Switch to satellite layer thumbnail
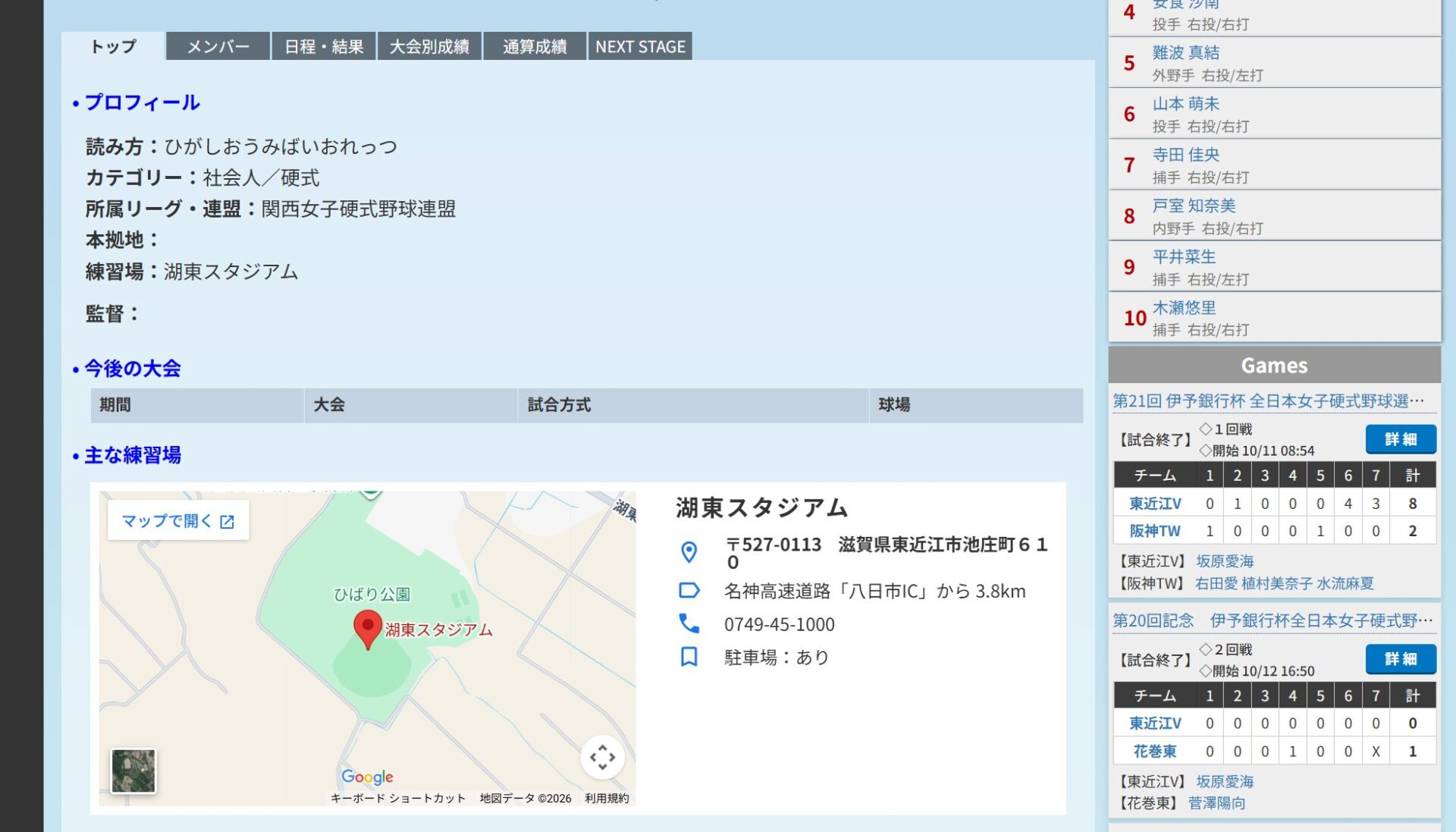 (133, 771)
